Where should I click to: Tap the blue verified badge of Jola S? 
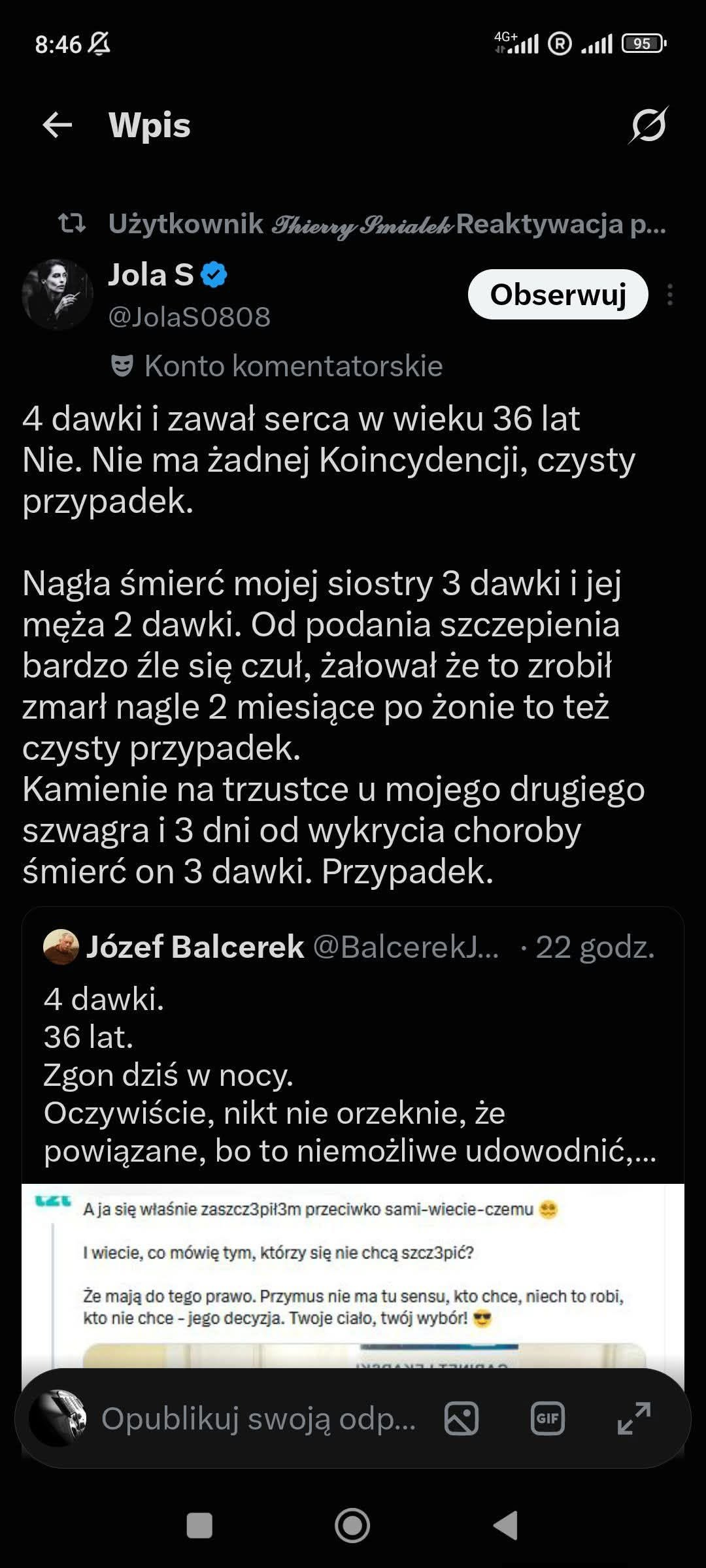tap(214, 274)
